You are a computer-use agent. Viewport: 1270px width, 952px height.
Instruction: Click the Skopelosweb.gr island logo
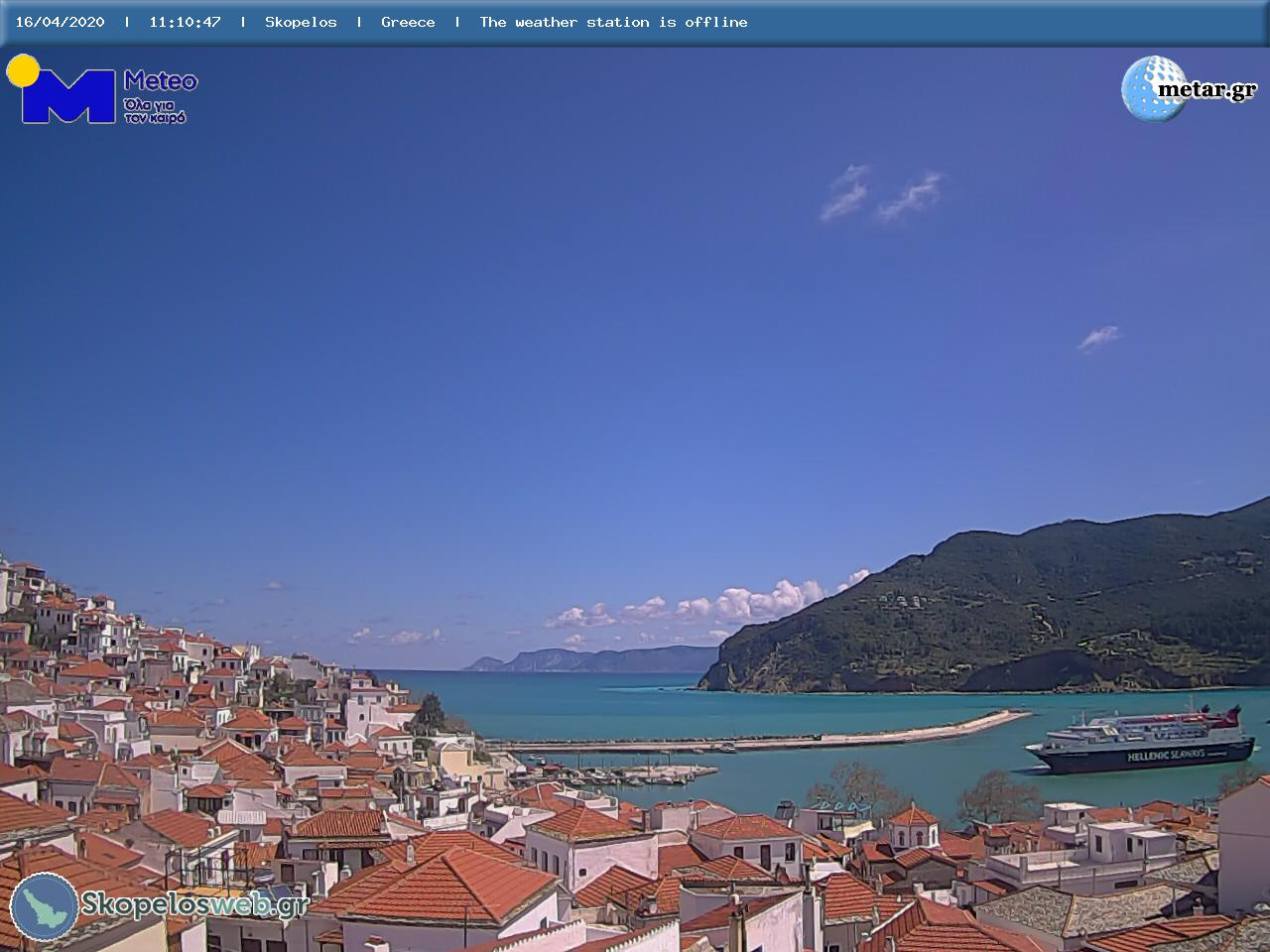click(44, 905)
